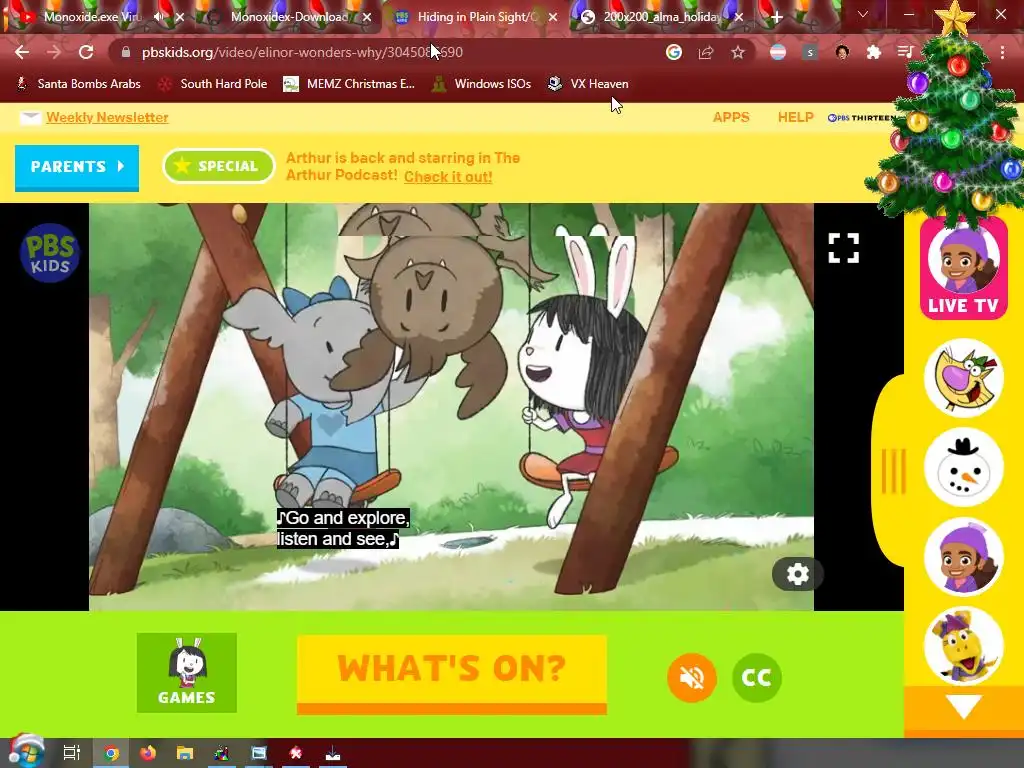This screenshot has height=768, width=1024.
Task: Click the picture window taskbar icon
Action: (x=259, y=753)
